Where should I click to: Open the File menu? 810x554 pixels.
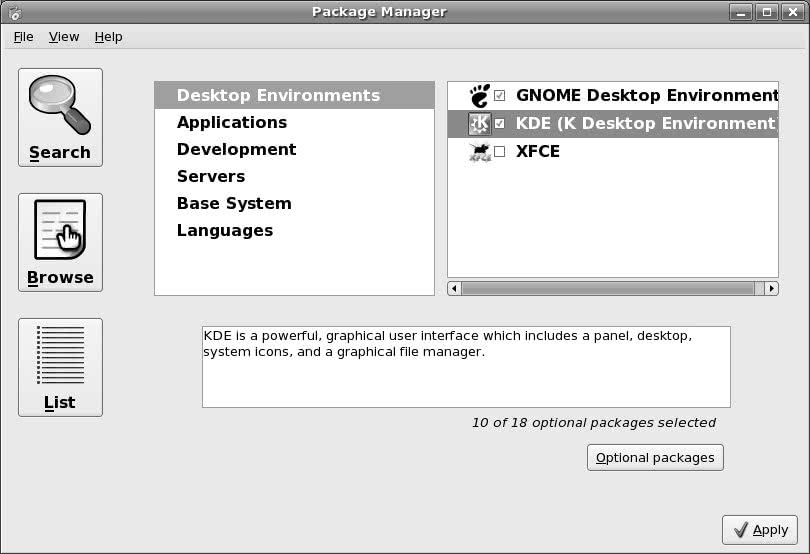coord(23,37)
